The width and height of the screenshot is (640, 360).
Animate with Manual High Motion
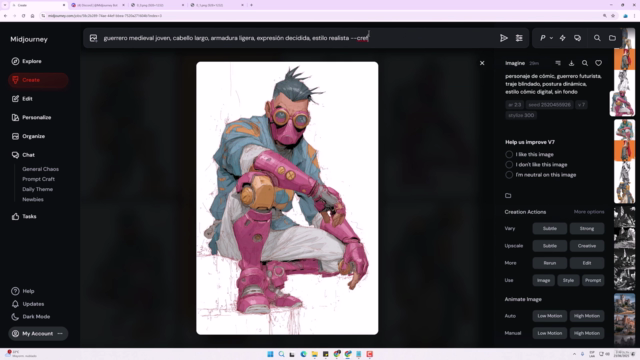(x=587, y=333)
